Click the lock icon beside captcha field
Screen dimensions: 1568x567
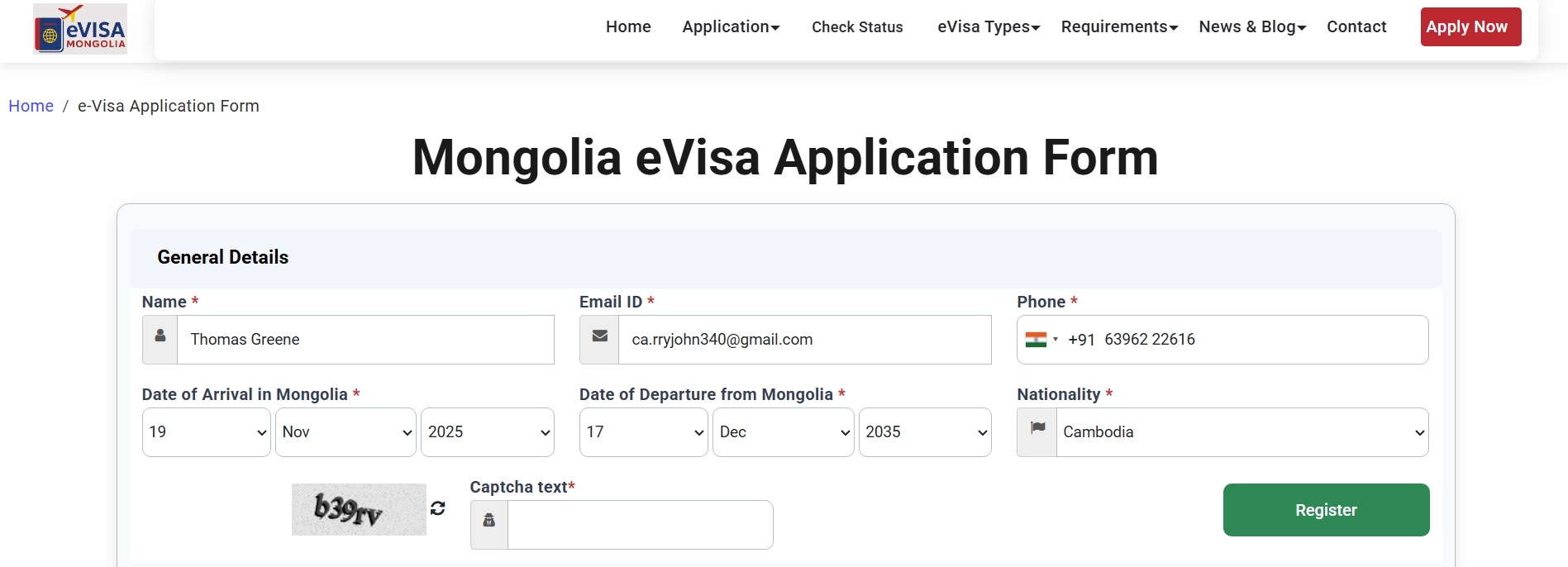pyautogui.click(x=489, y=521)
